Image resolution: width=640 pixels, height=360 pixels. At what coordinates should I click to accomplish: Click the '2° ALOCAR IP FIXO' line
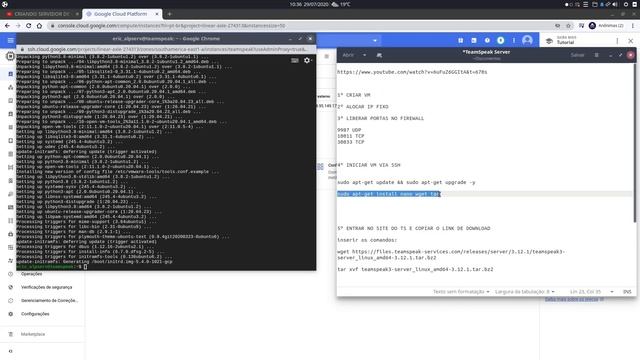coord(362,107)
